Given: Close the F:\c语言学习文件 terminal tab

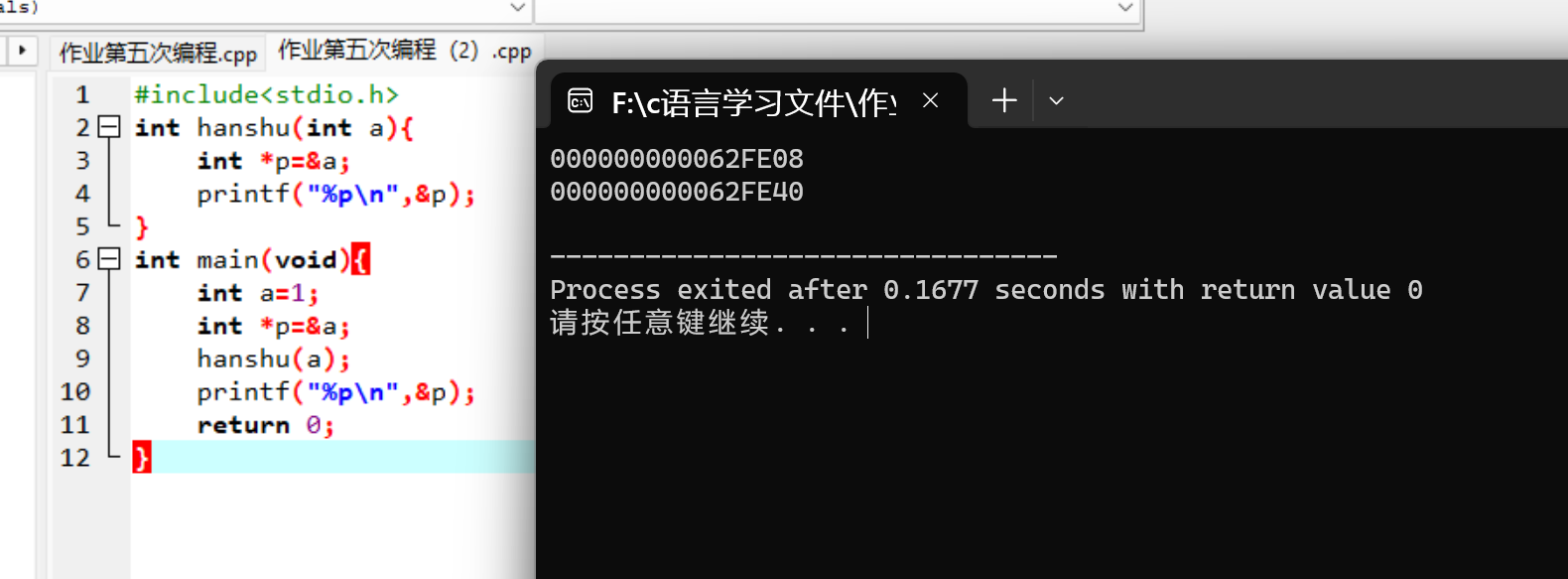Looking at the screenshot, I should click(930, 100).
